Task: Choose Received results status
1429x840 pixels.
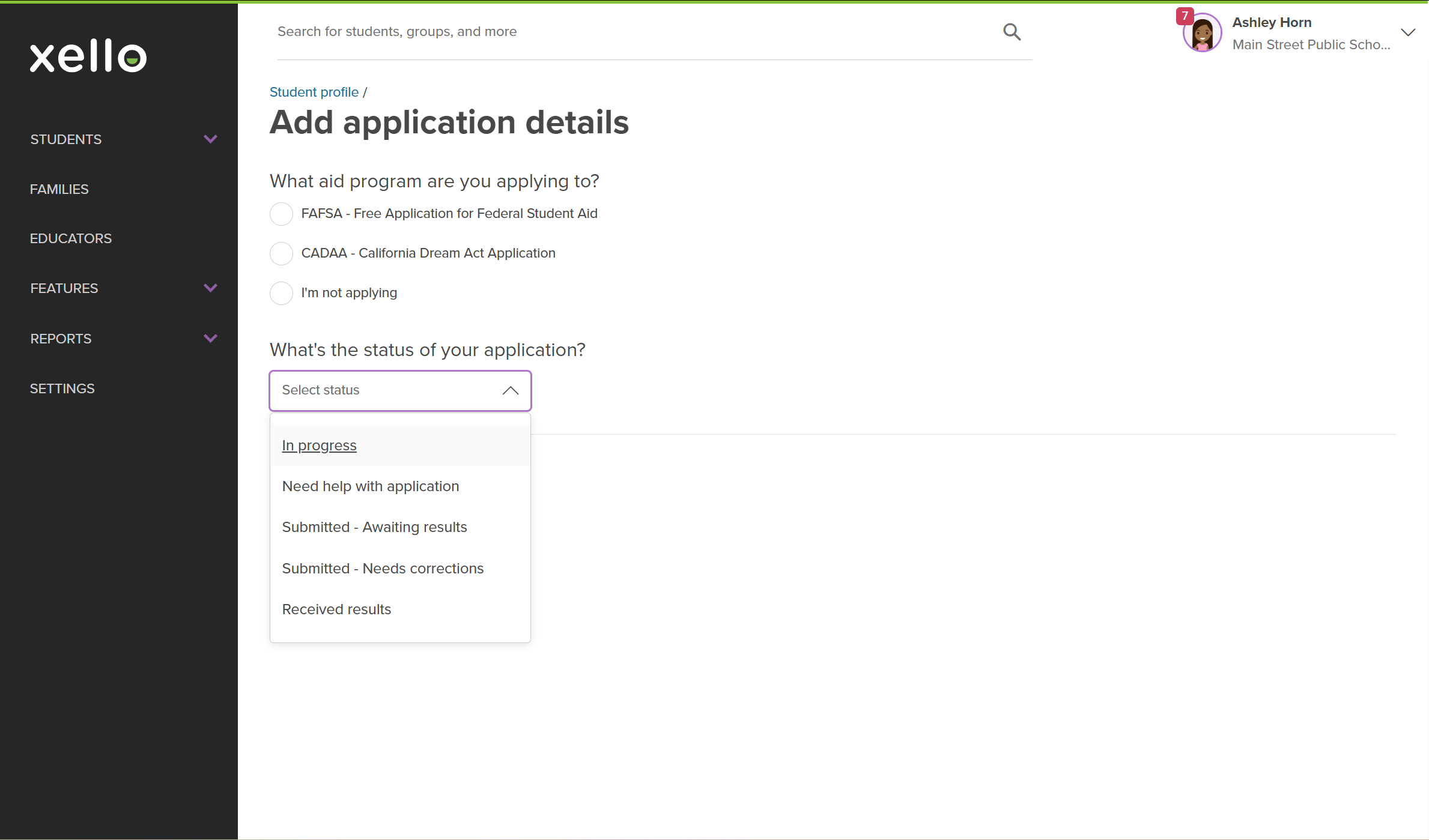Action: (x=400, y=609)
